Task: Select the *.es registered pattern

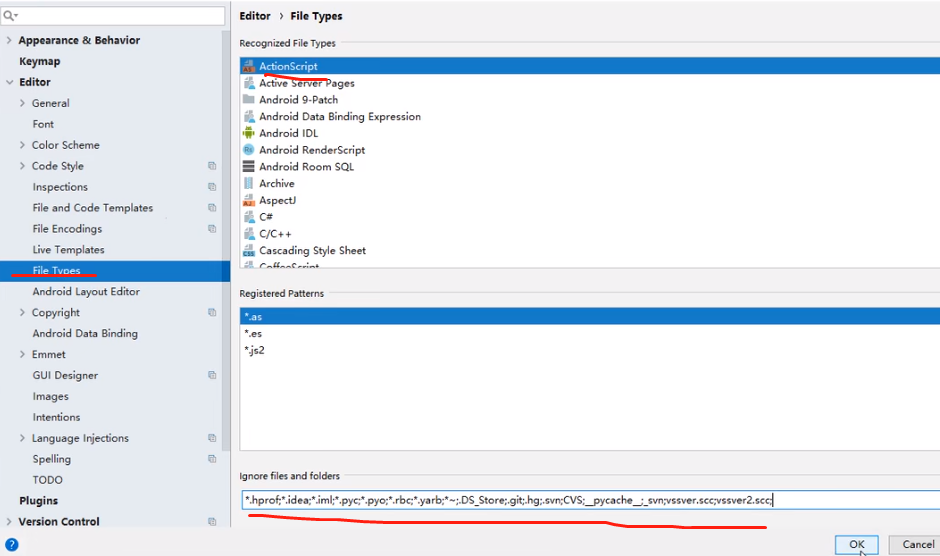Action: [x=590, y=333]
